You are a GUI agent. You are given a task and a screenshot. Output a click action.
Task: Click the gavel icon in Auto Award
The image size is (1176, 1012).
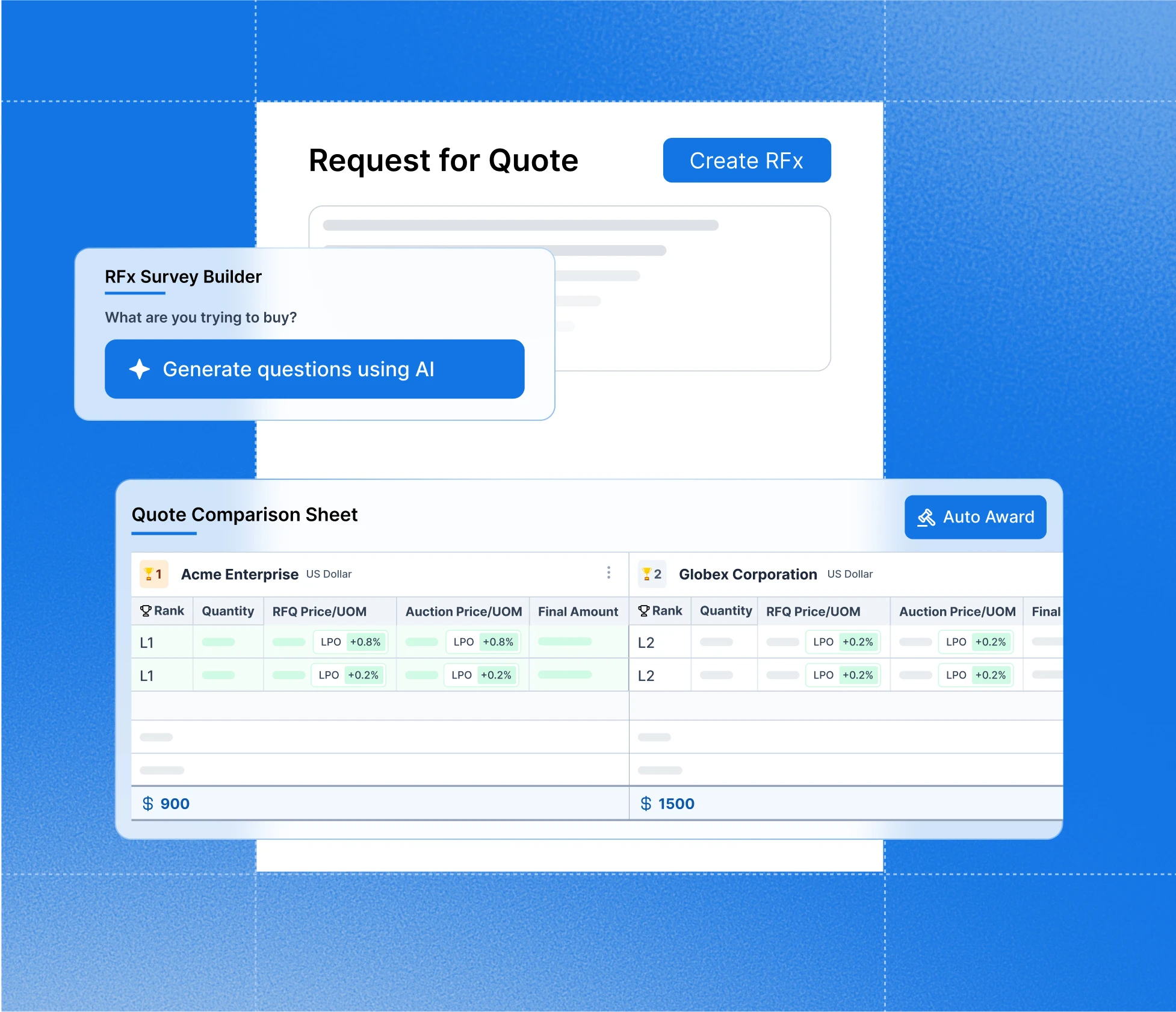coord(926,517)
